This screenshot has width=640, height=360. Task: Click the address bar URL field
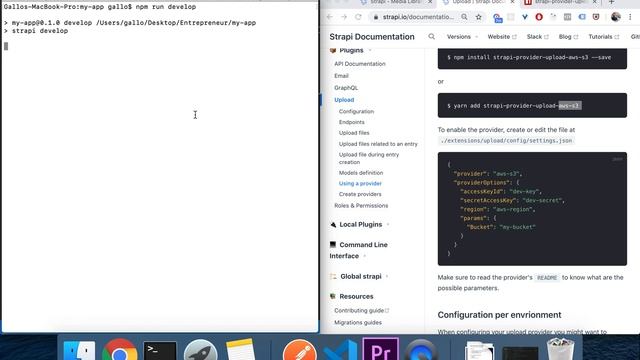click(418, 17)
